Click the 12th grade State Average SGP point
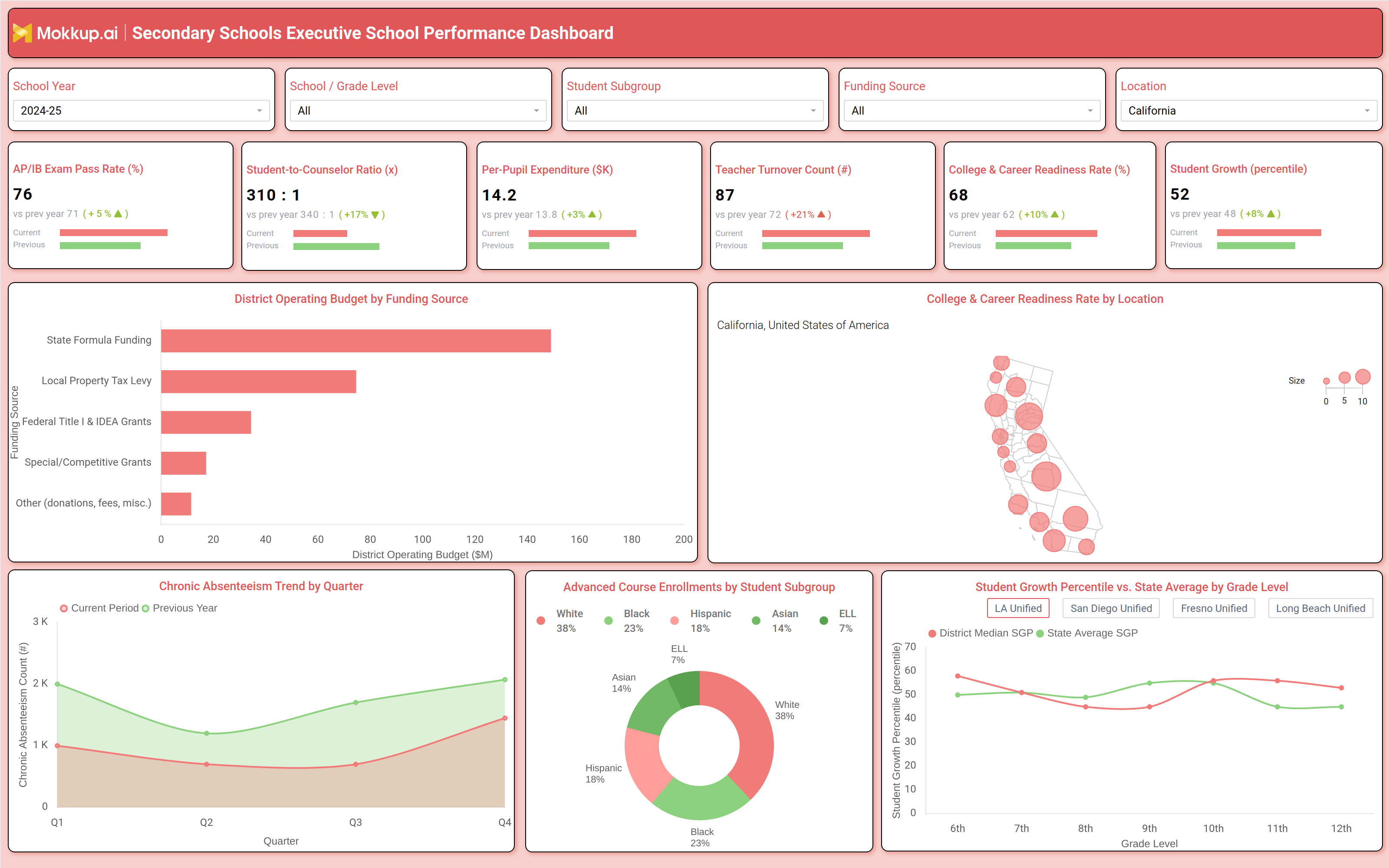 tap(1341, 707)
